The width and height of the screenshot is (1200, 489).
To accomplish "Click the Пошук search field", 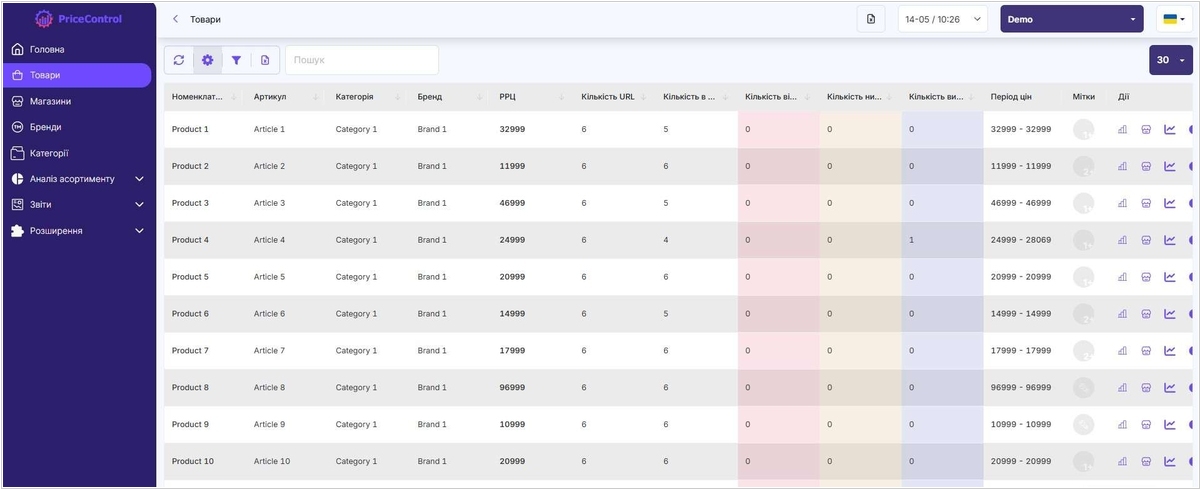I will click(x=362, y=60).
